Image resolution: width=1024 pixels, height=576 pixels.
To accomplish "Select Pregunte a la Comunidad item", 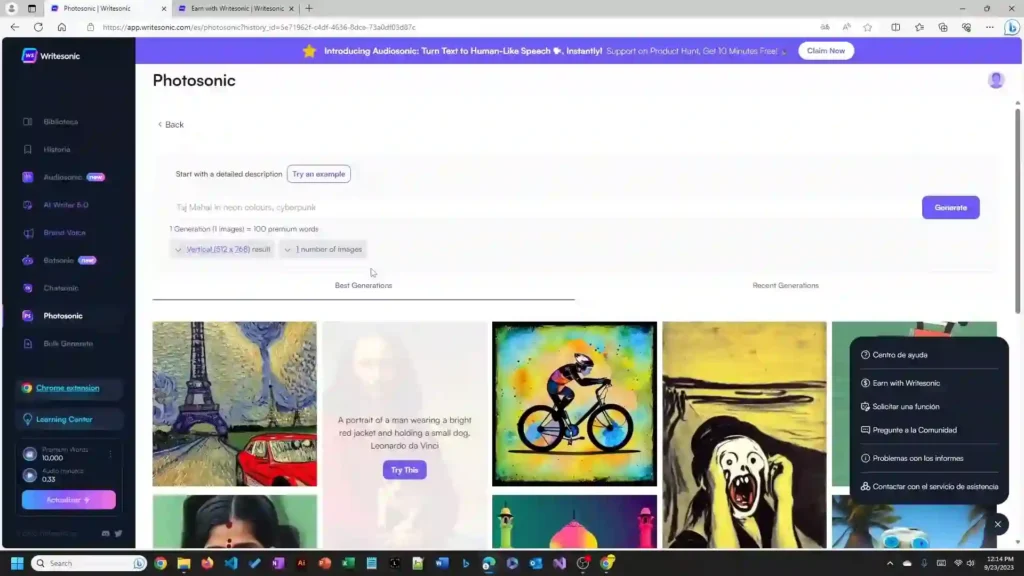I will pos(914,430).
